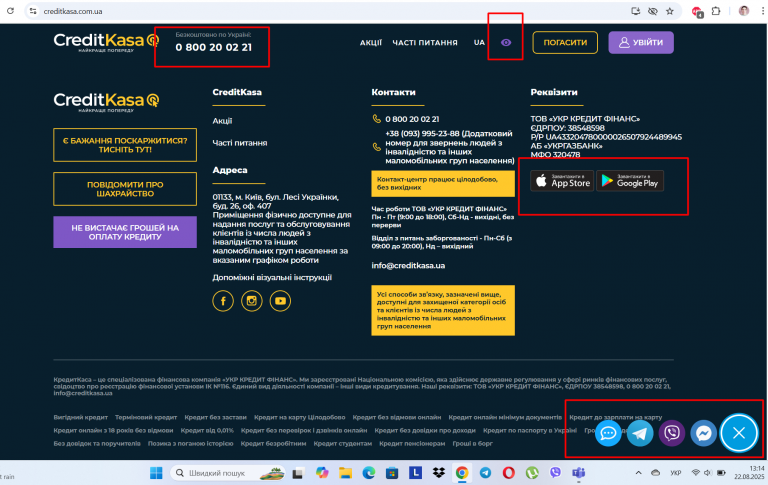Download app from Google Play badge

point(630,181)
